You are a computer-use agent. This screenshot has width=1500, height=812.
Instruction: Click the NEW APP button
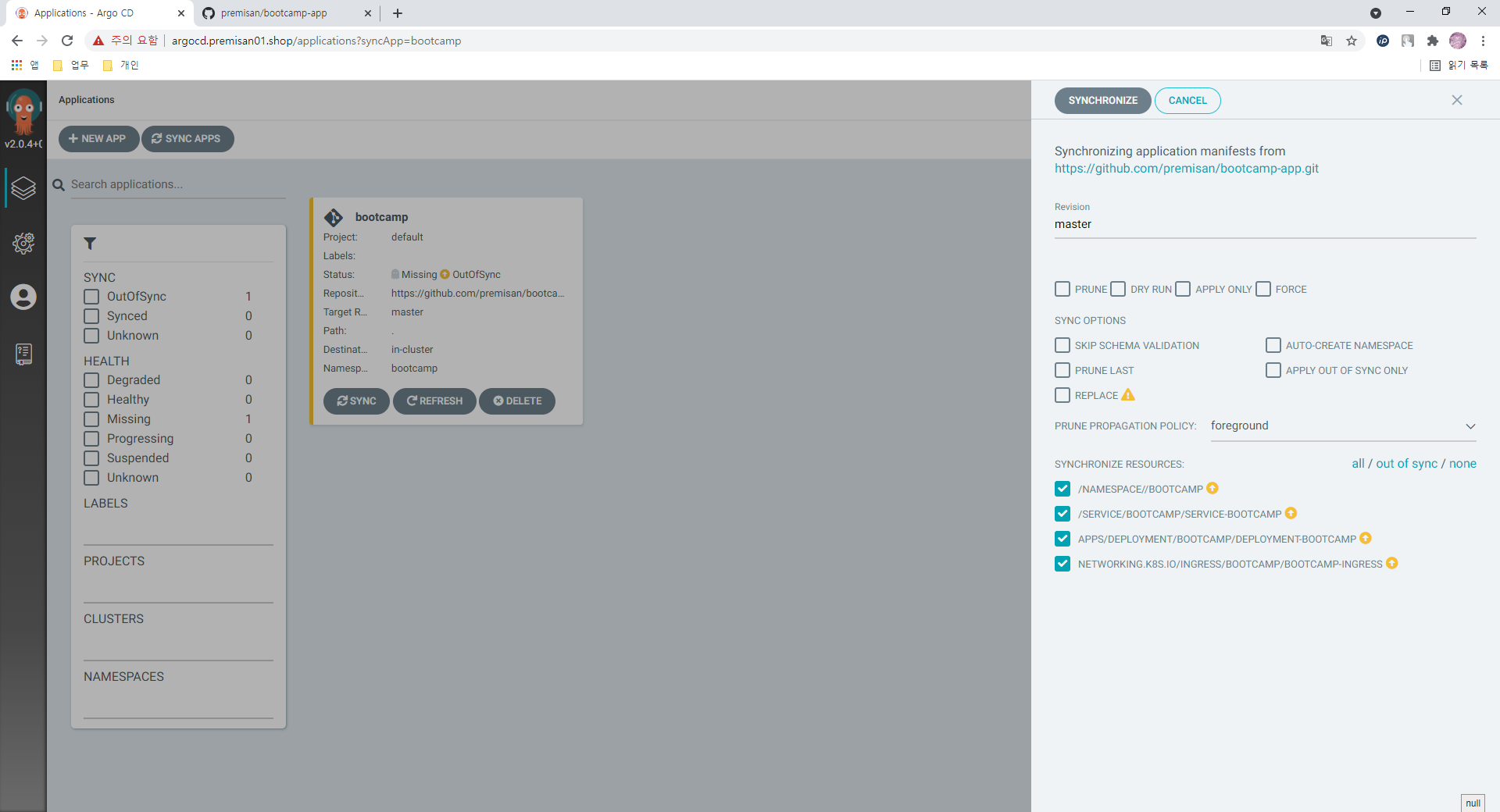98,139
